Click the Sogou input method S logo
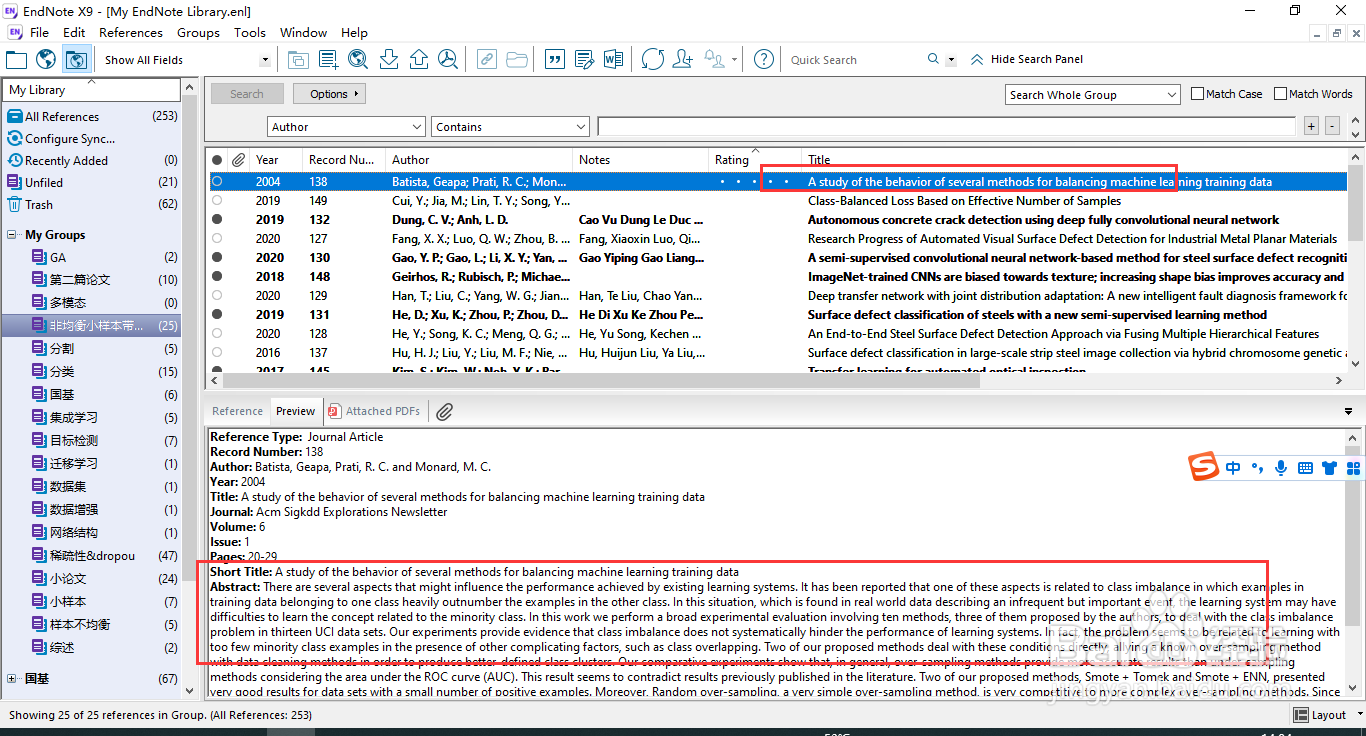This screenshot has height=736, width=1366. [x=1204, y=467]
